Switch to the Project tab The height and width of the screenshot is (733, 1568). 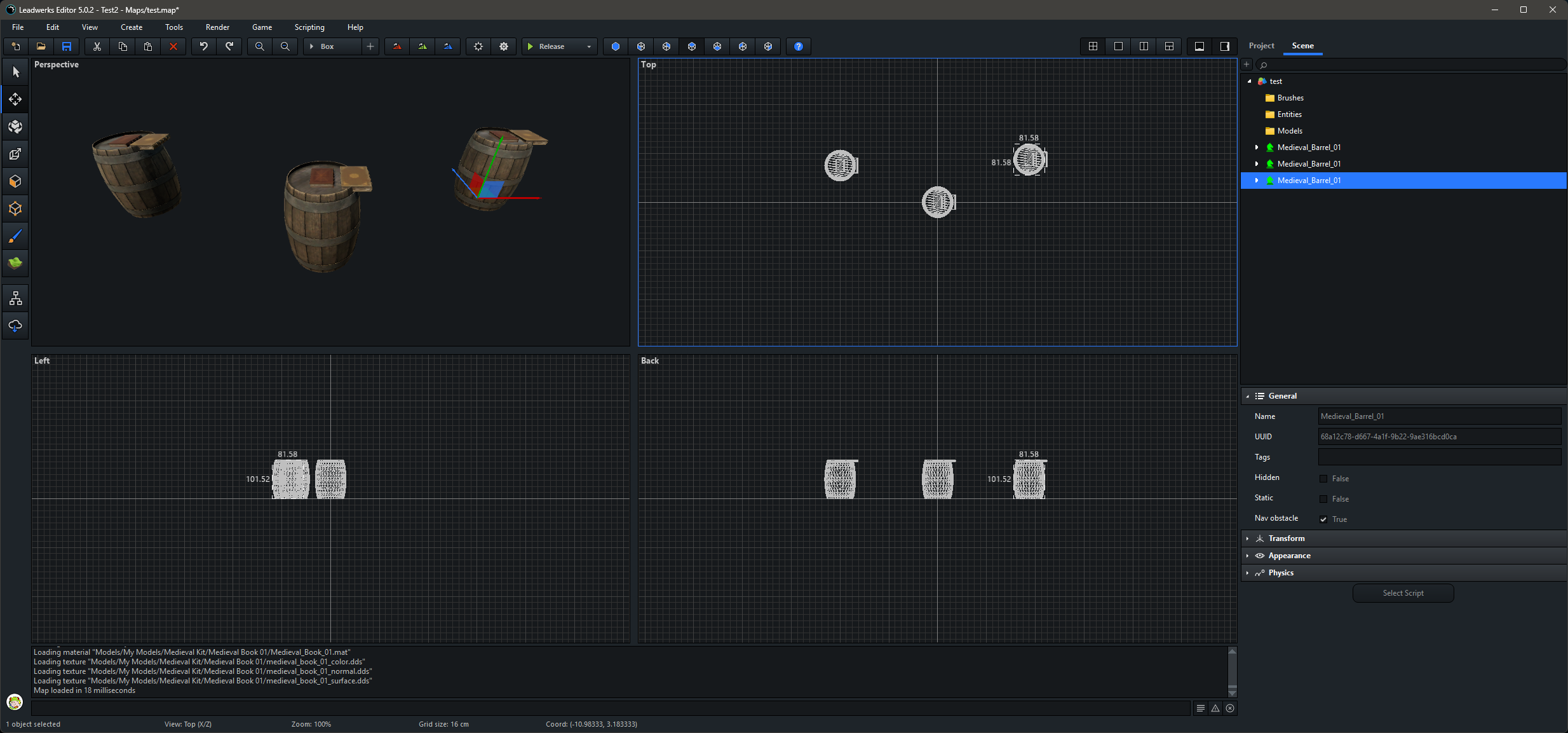click(1261, 46)
